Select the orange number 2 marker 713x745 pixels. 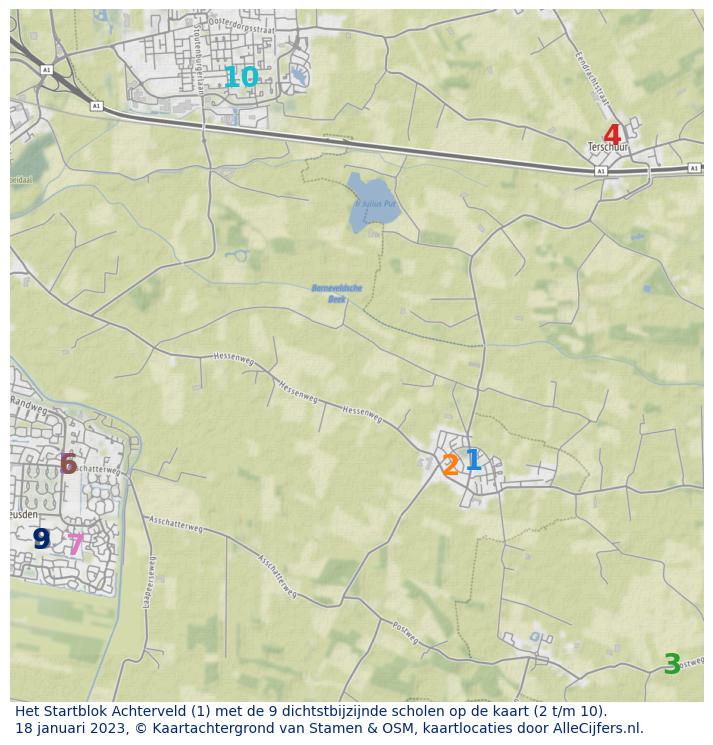click(450, 465)
